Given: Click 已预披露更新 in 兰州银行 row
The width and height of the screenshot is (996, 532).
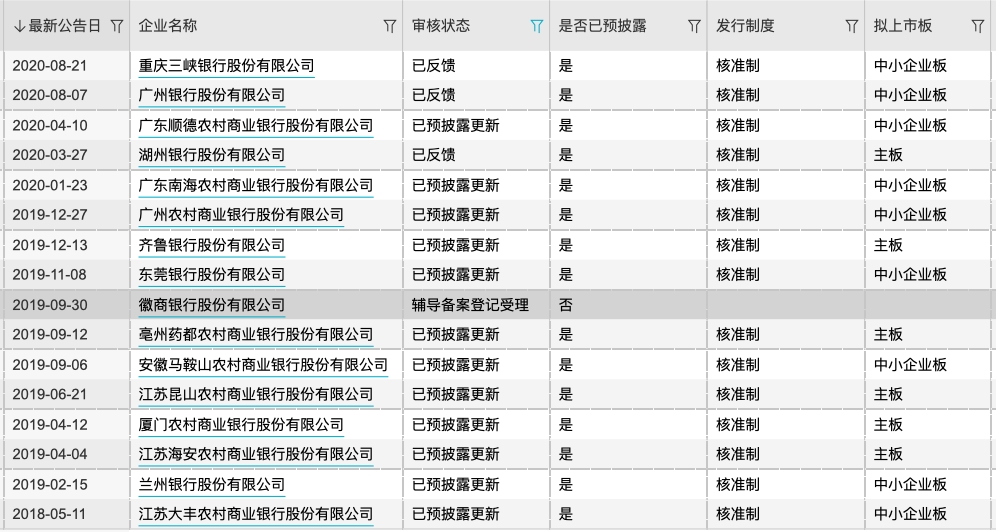Looking at the screenshot, I should tap(455, 485).
